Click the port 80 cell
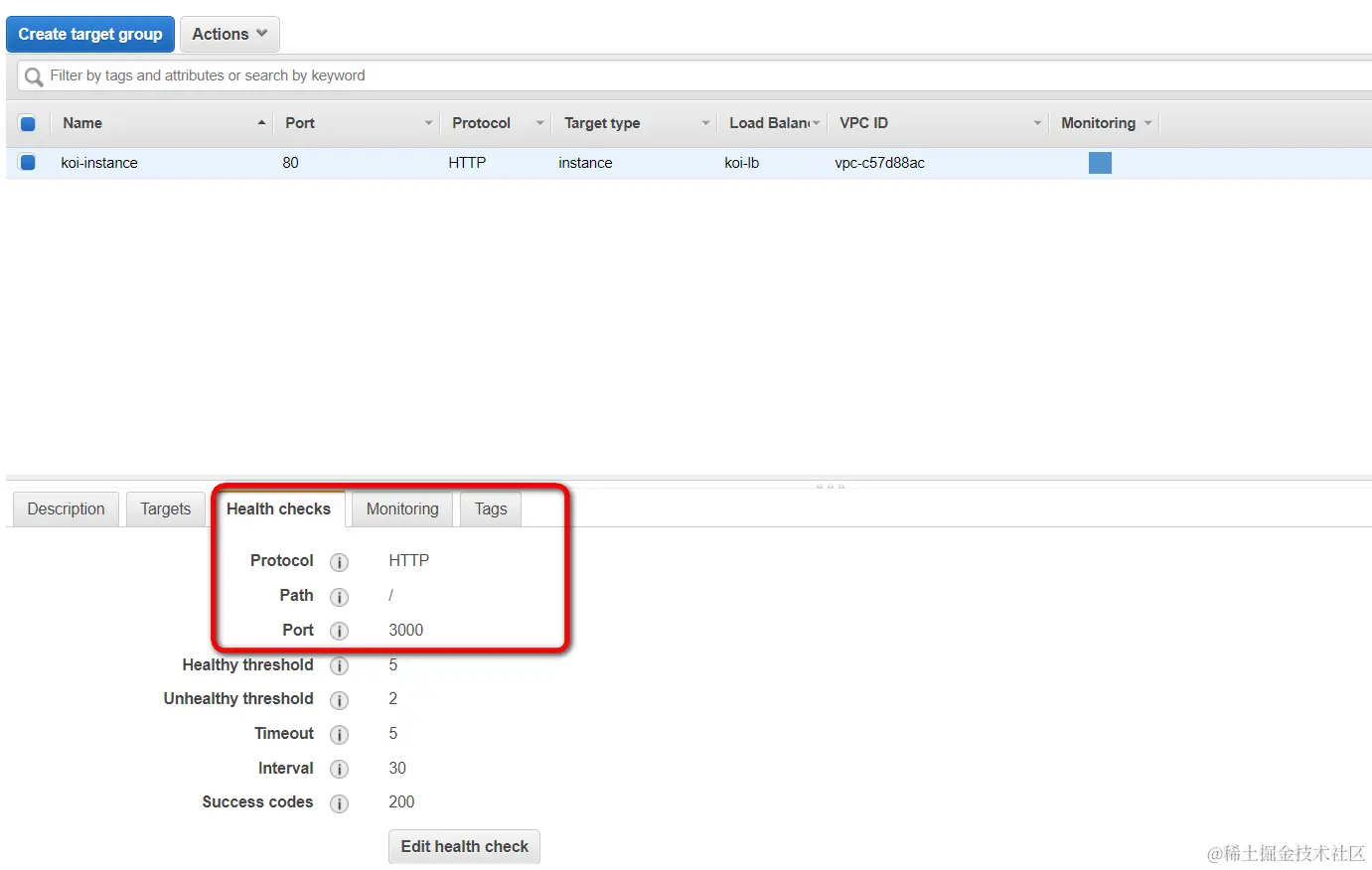Image resolution: width=1372 pixels, height=870 pixels. pos(290,163)
